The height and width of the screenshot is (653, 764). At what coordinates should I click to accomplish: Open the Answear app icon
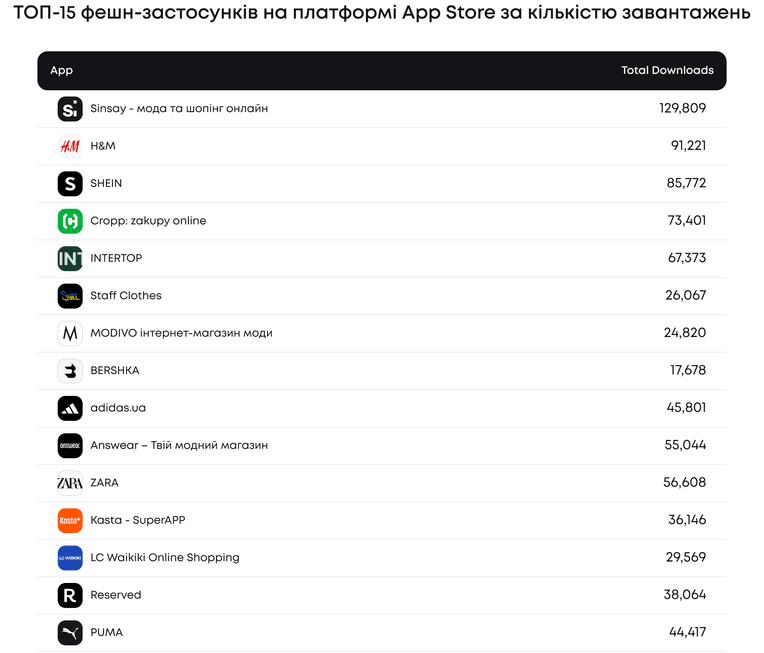pos(70,445)
